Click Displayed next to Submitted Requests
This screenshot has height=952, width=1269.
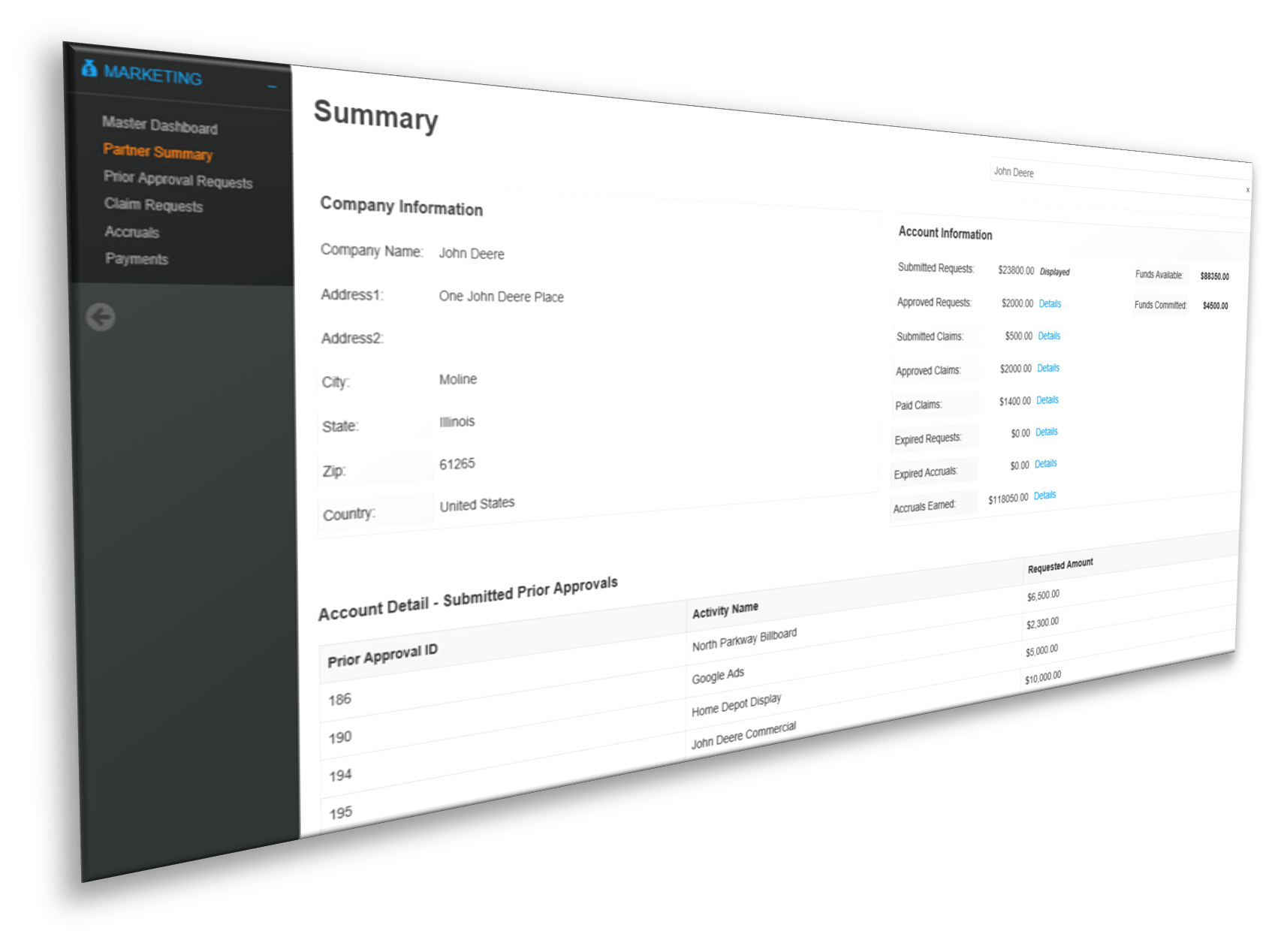point(1054,272)
